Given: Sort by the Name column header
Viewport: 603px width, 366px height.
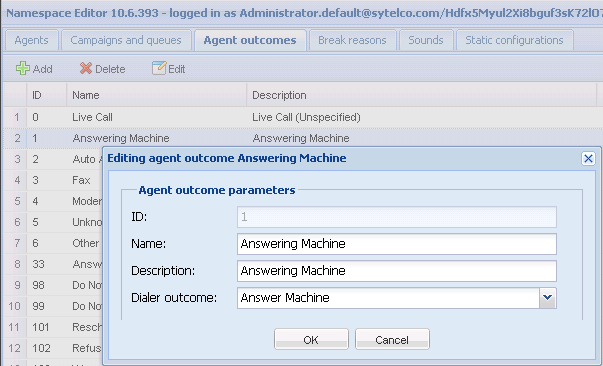Looking at the screenshot, I should click(157, 95).
